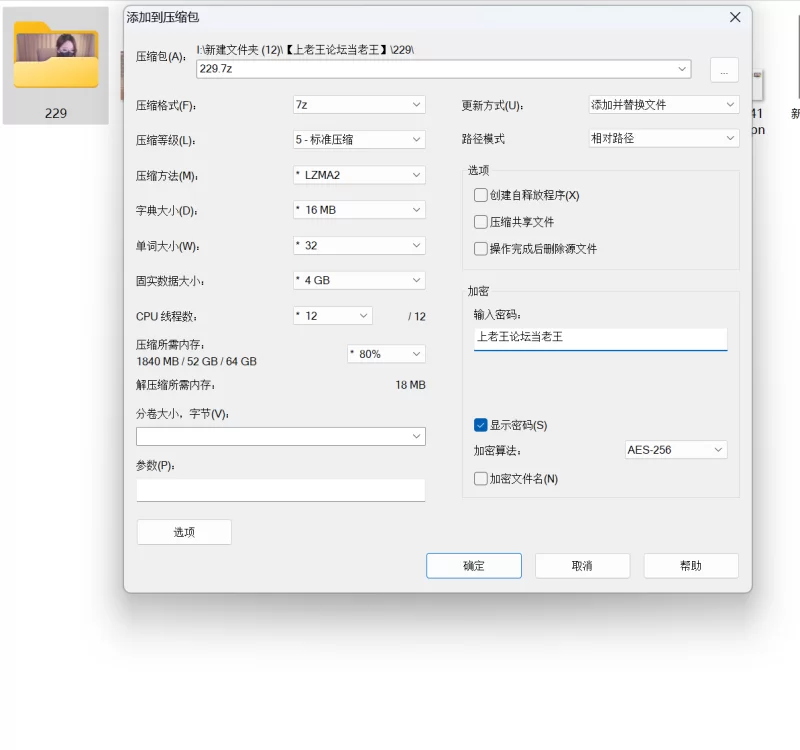
Task: Click the 帮助 button
Action: [x=691, y=566]
